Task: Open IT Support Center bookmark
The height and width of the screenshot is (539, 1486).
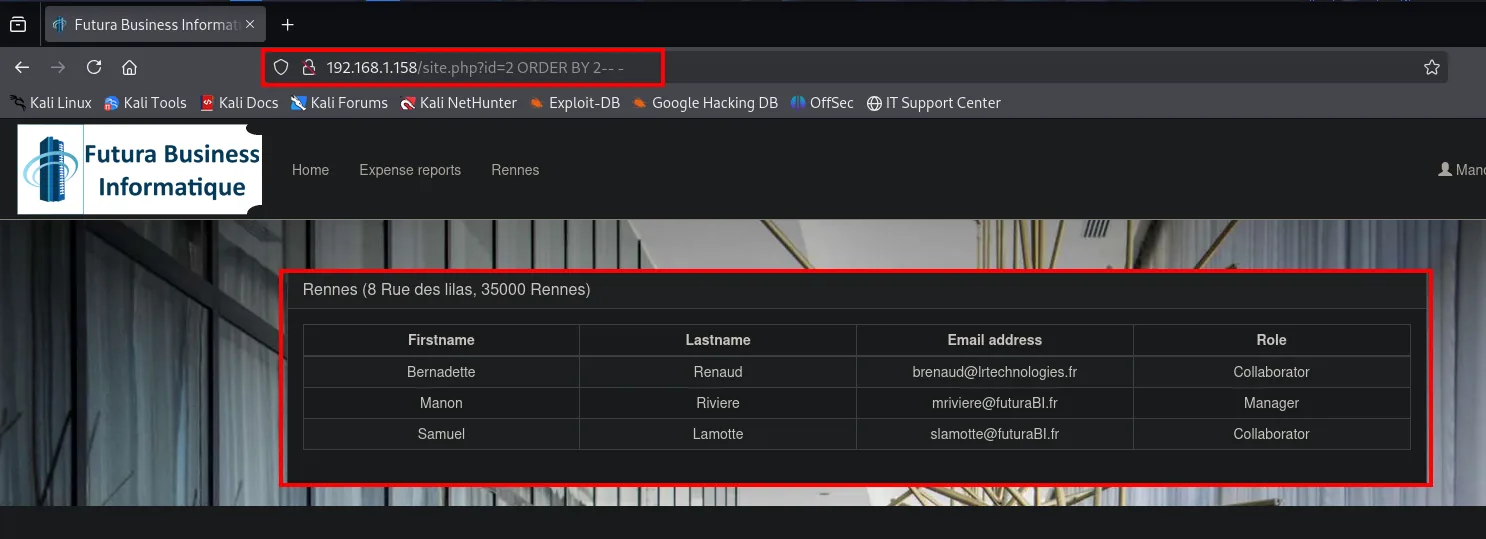Action: [x=933, y=102]
